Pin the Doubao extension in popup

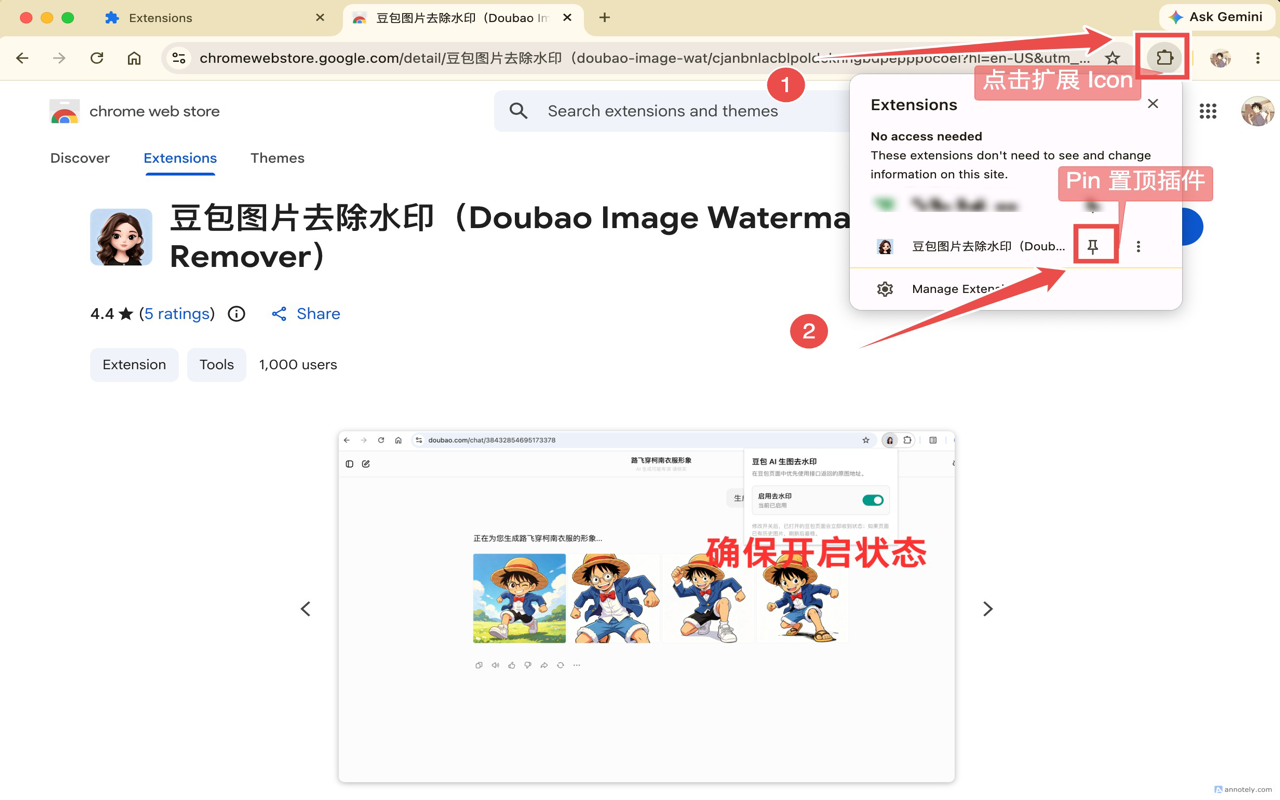[1093, 246]
